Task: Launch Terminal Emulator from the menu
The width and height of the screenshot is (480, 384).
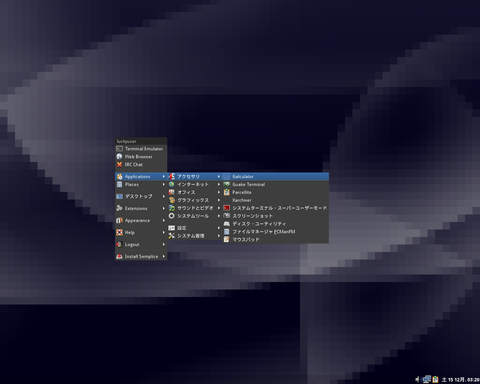Action: point(141,149)
